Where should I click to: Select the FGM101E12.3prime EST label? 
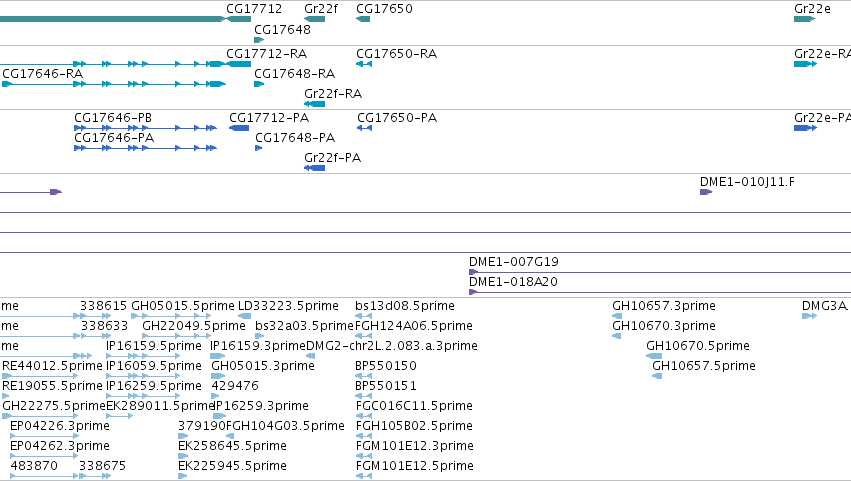click(x=415, y=446)
